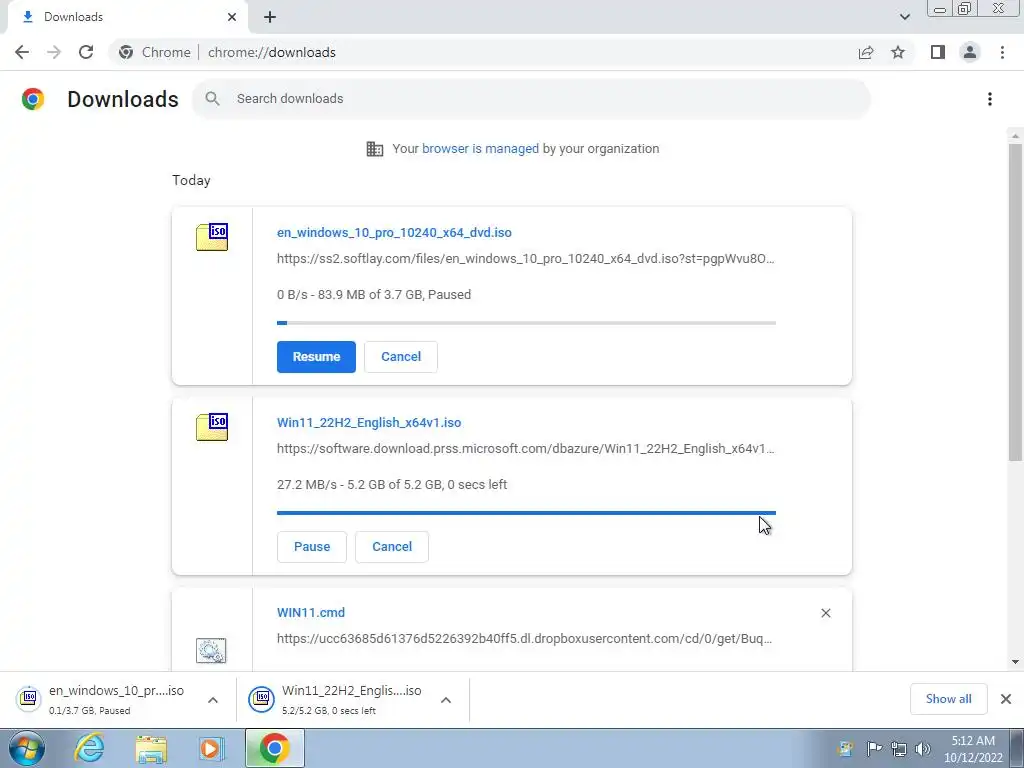The image size is (1024, 768).
Task: Cancel the Win11_22H2 download
Action: [x=392, y=547]
